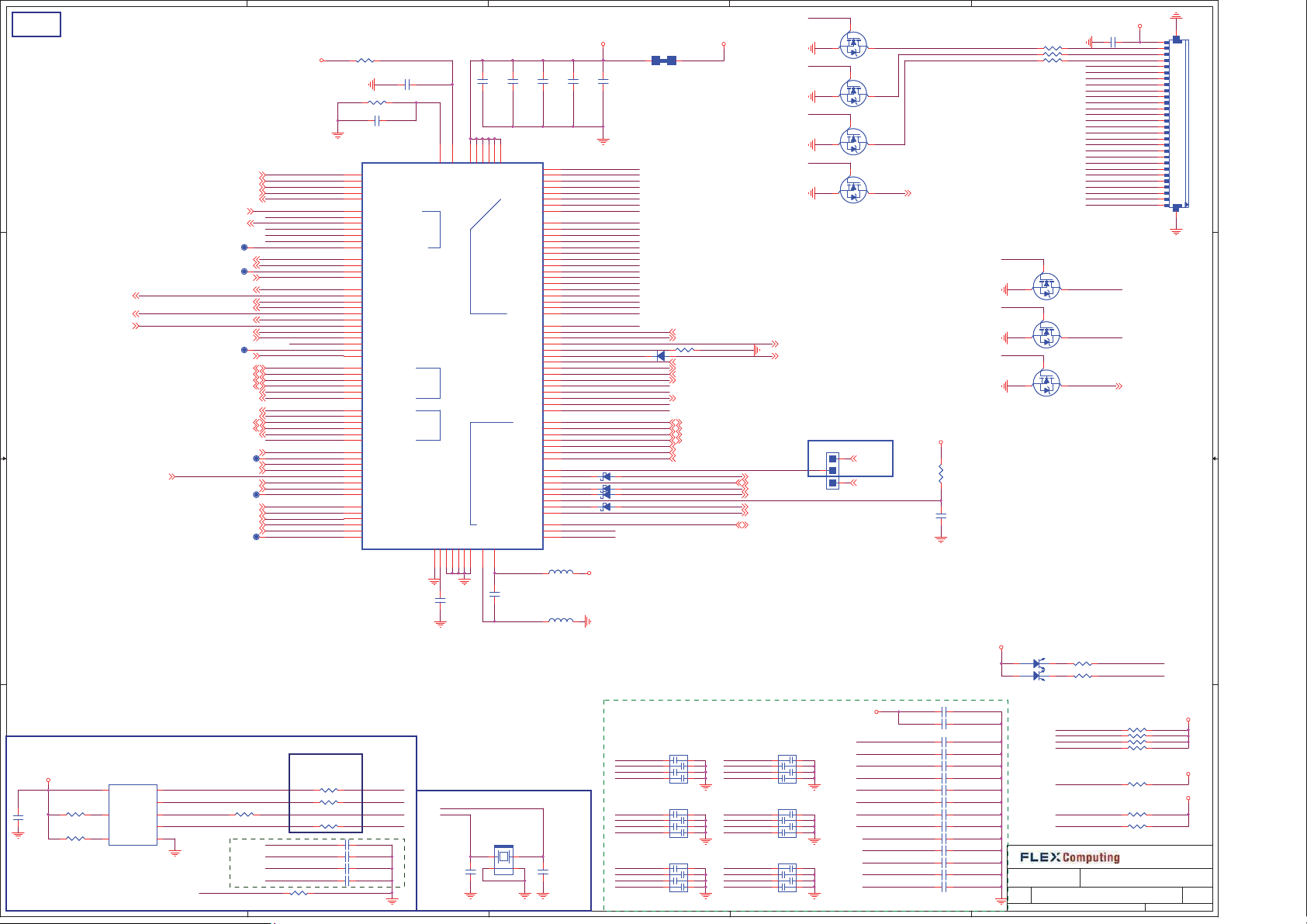The height and width of the screenshot is (924, 1307).
Task: Select the single diode symbol beside main IC
Action: pos(661,356)
